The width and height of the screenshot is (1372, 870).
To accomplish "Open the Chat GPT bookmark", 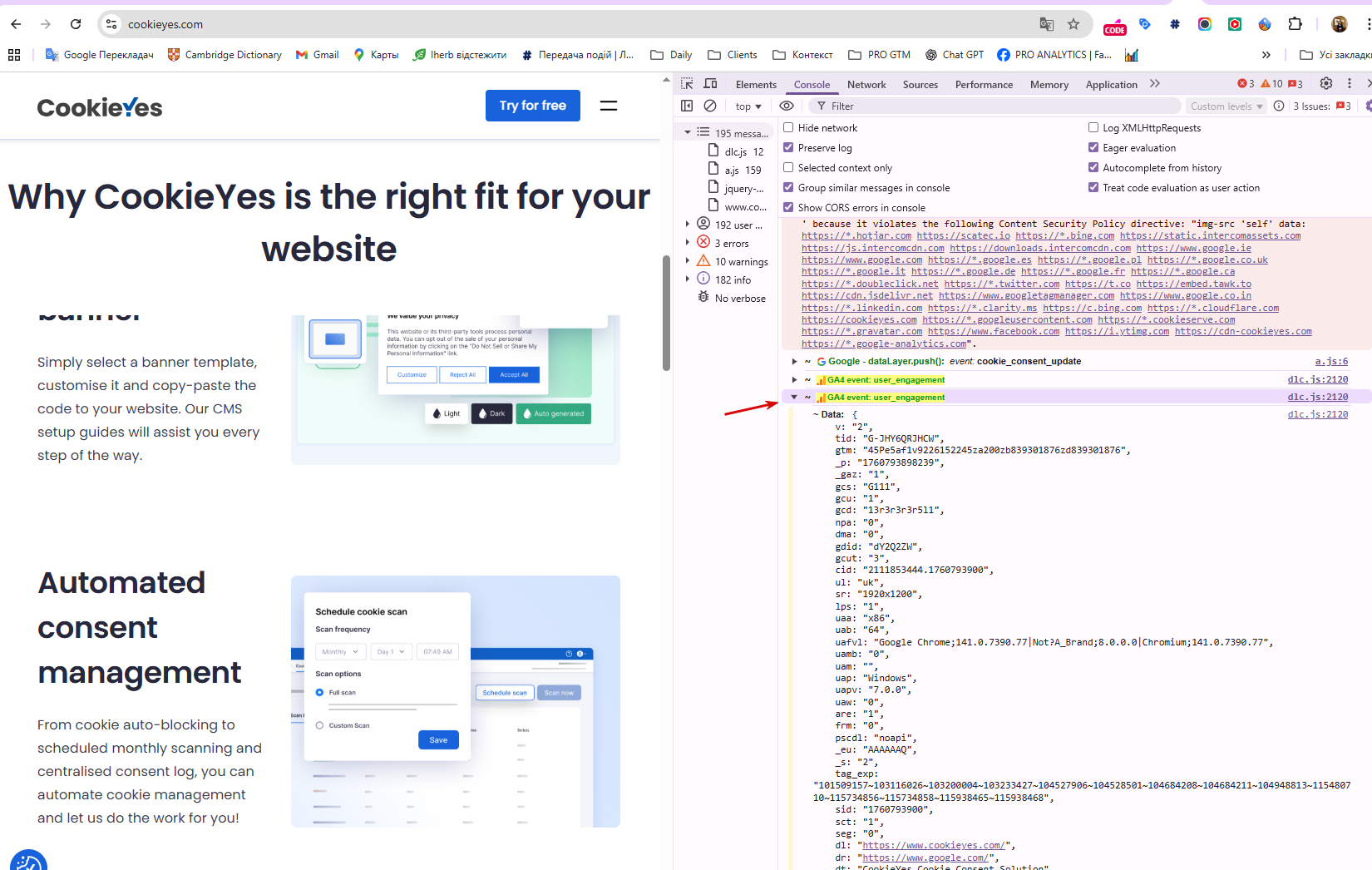I will (954, 55).
